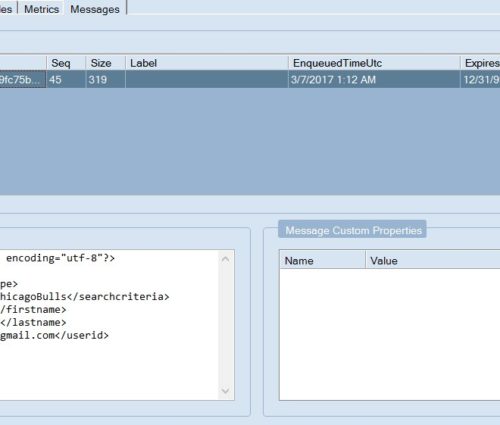The image size is (500, 425).
Task: Click the down arrow of message text scrollbar
Action: click(x=226, y=391)
